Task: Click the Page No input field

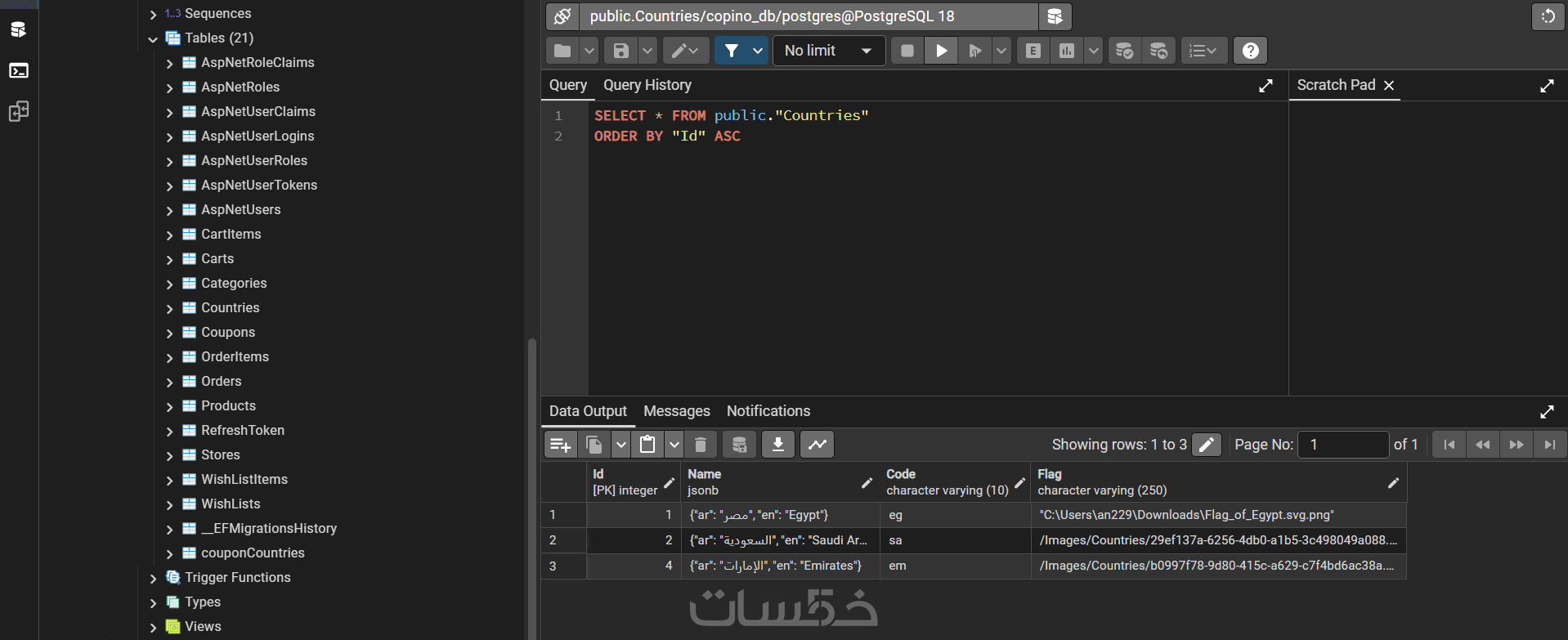Action: [1343, 445]
